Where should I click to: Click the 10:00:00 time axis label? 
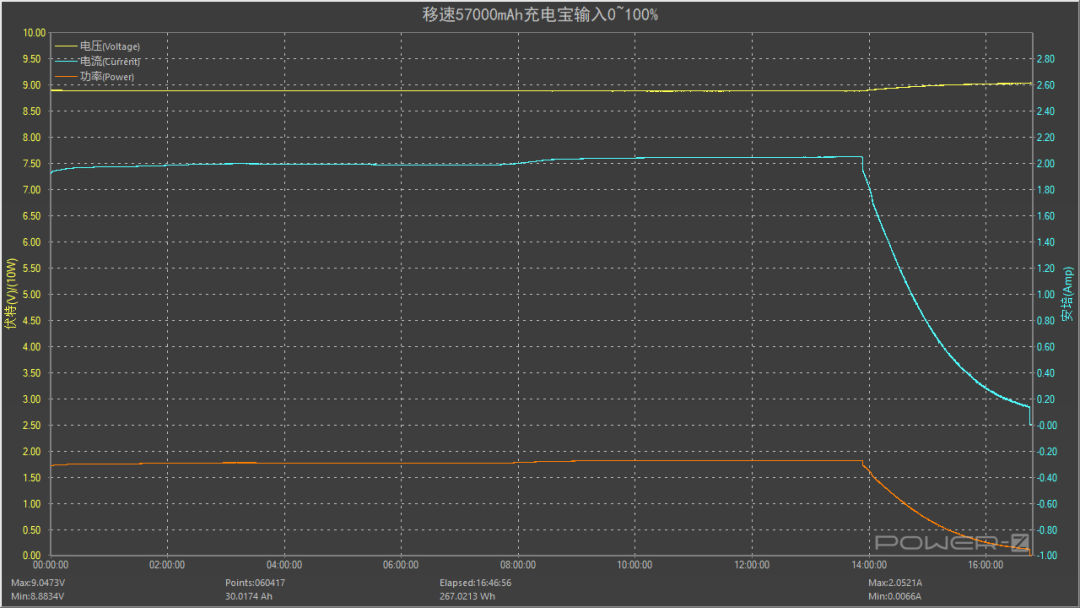(x=634, y=565)
